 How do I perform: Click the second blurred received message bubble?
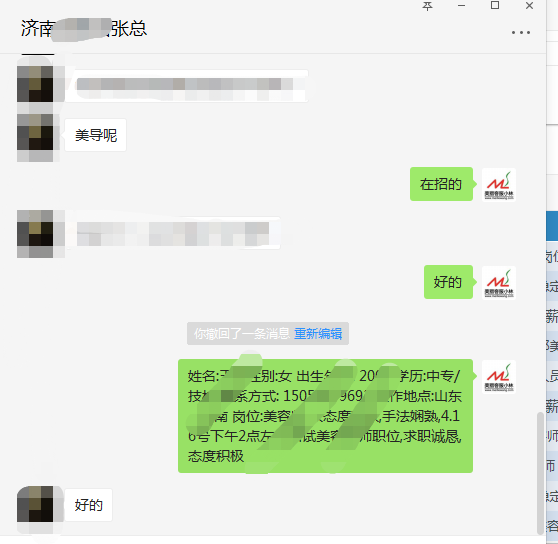173,233
